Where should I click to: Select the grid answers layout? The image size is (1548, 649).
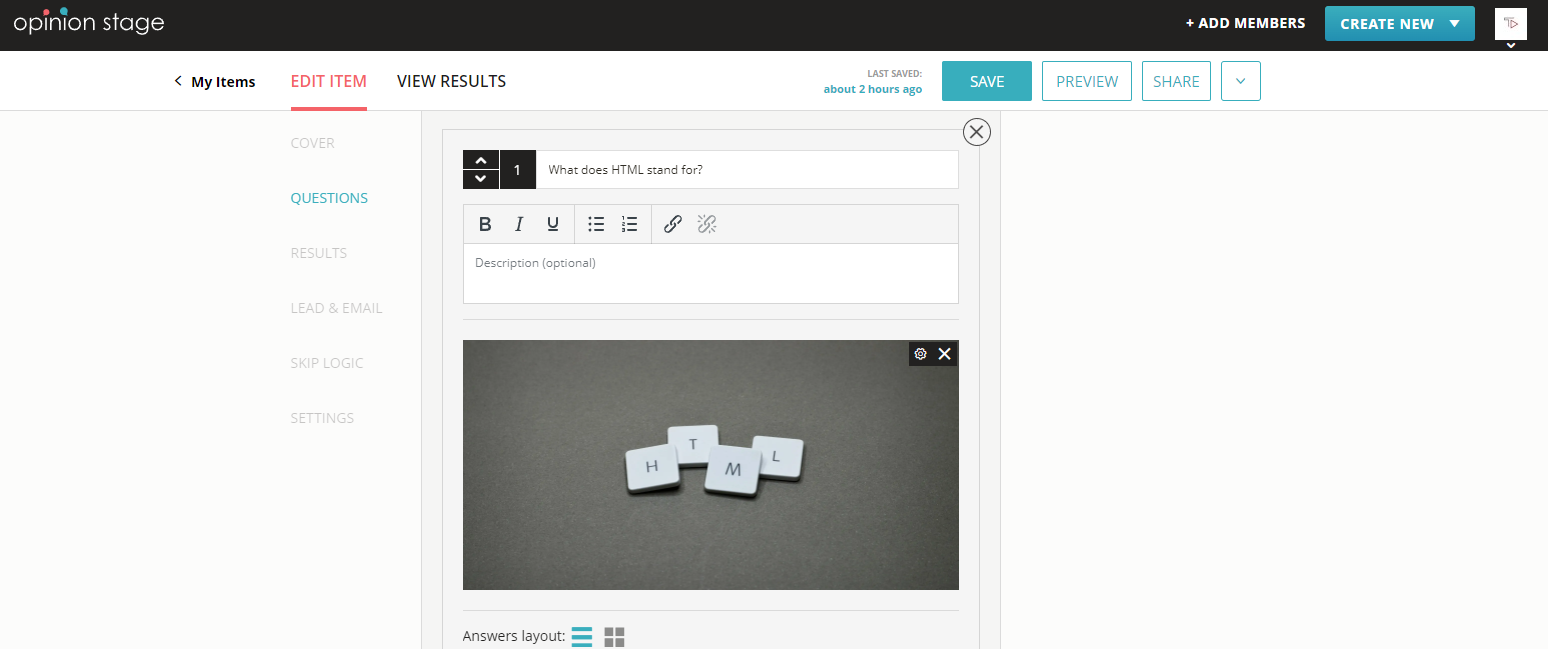pyautogui.click(x=614, y=637)
